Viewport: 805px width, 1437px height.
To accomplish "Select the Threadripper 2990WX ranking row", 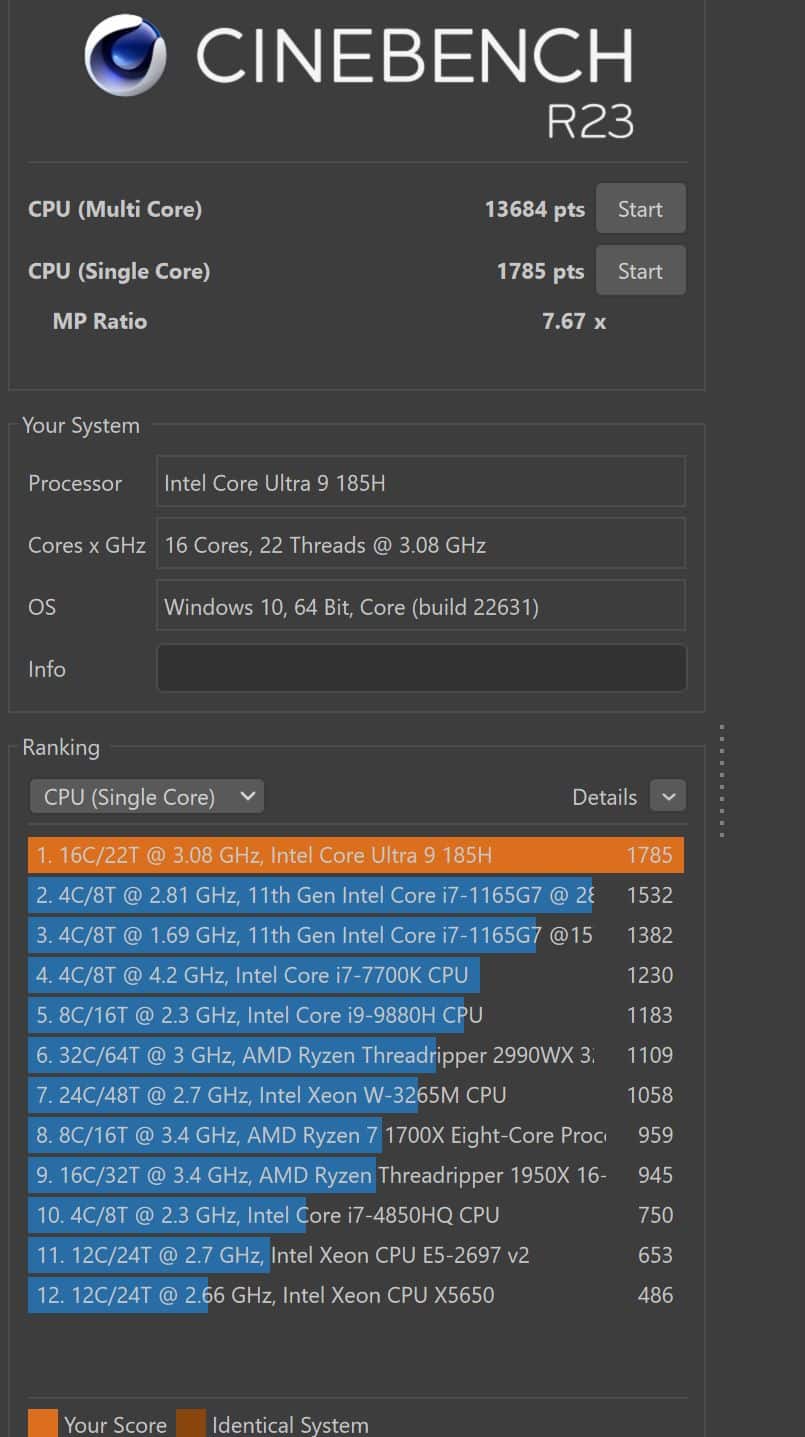I will 356,1055.
